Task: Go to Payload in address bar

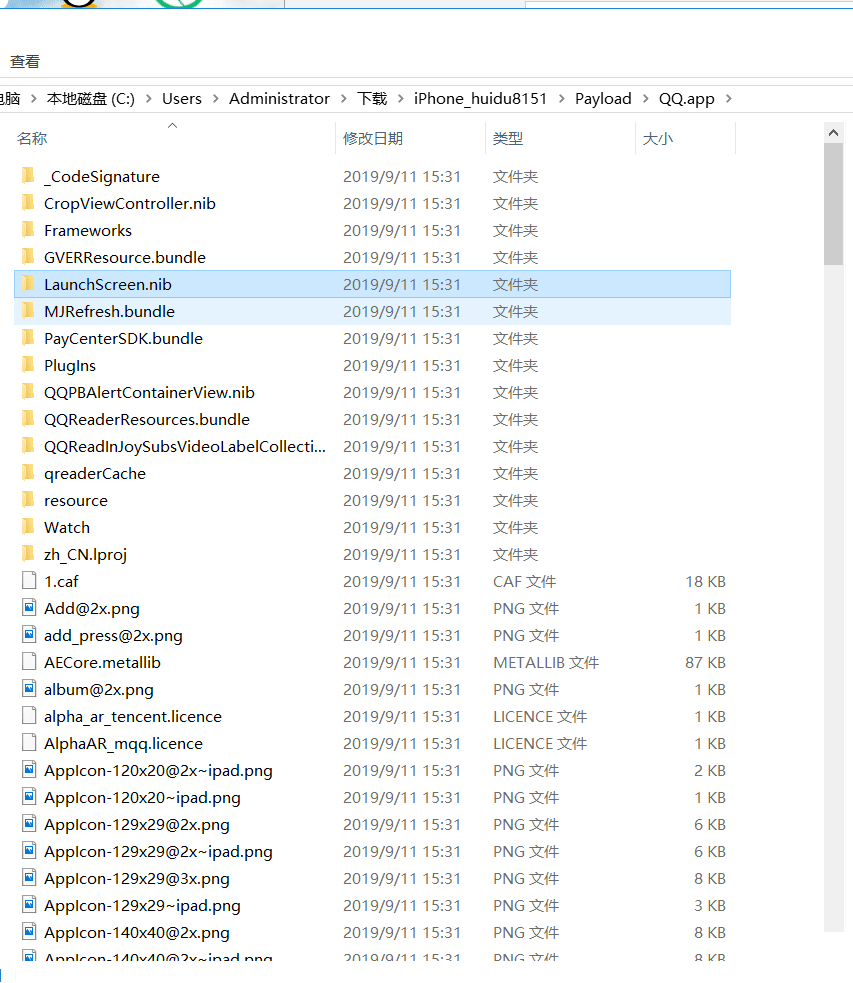Action: coord(603,98)
